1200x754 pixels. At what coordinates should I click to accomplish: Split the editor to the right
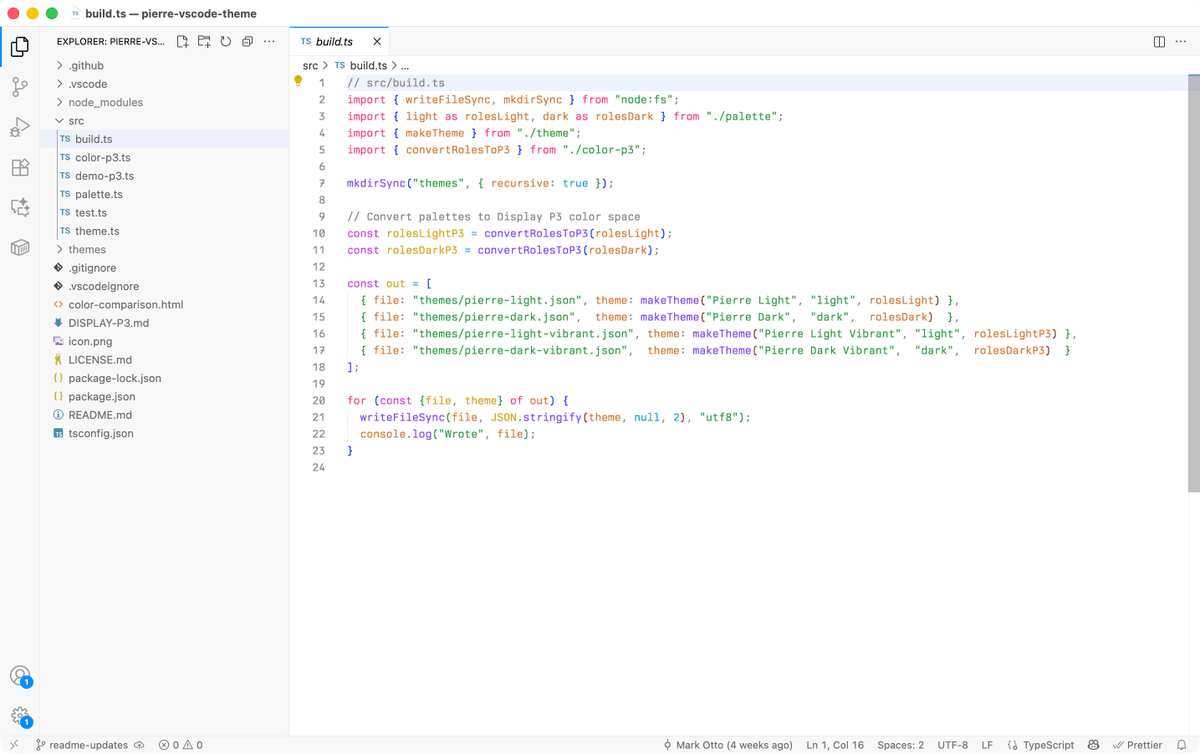click(1159, 42)
